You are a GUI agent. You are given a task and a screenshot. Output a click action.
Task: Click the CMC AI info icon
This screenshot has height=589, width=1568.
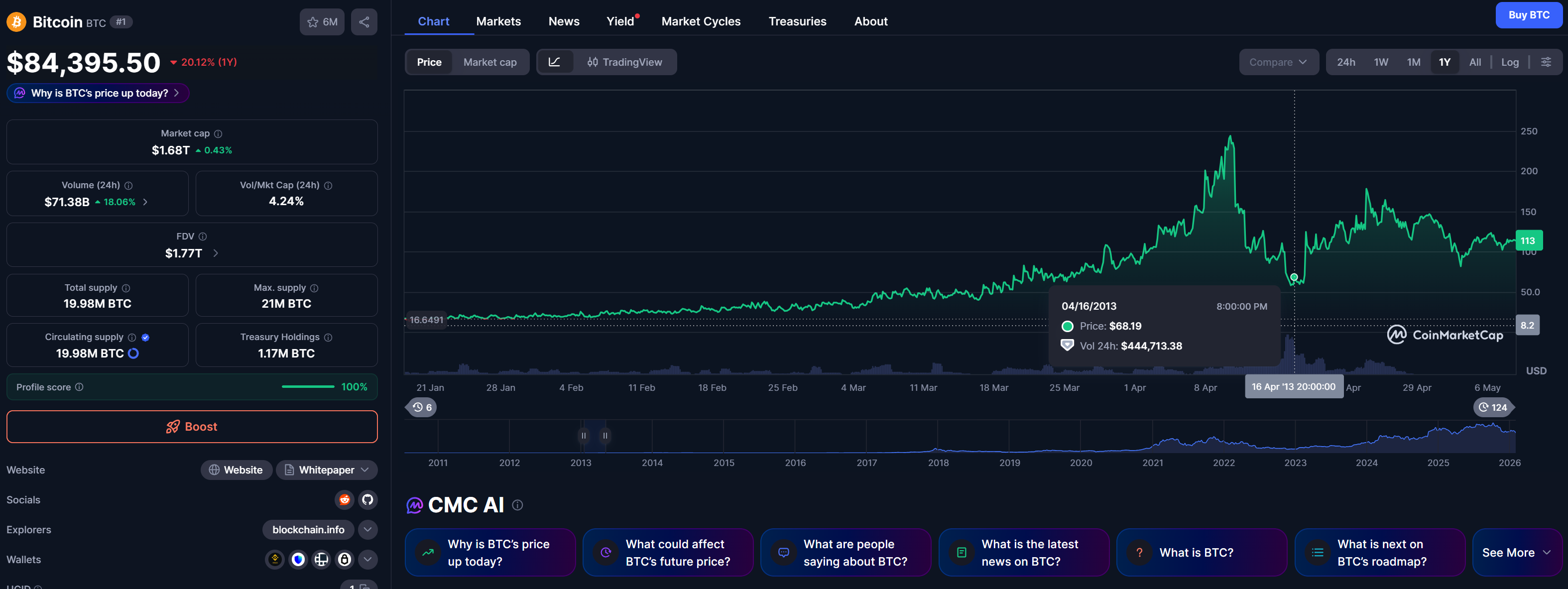pyautogui.click(x=517, y=505)
